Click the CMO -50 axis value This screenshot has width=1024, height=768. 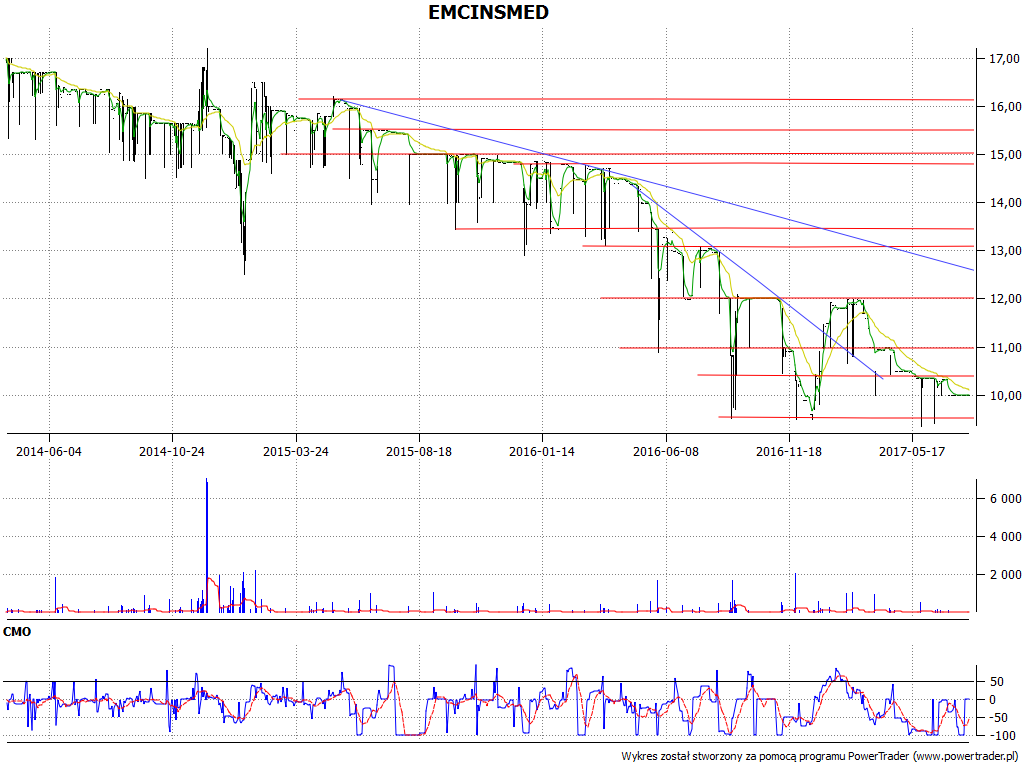999,718
